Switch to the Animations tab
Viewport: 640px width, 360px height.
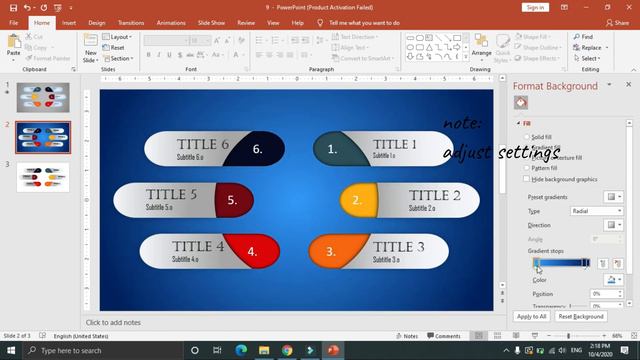tap(171, 23)
